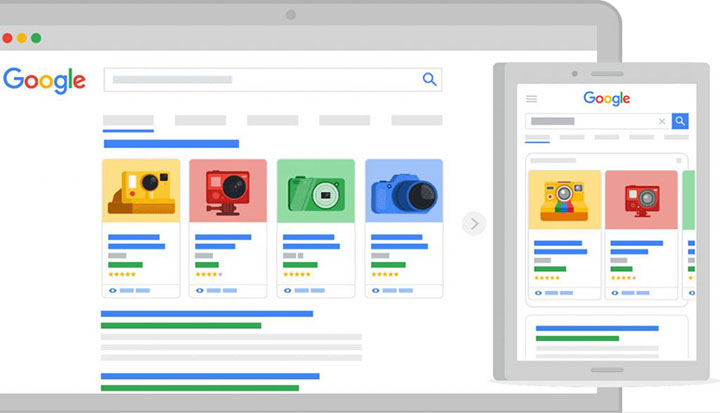Screen dimensions: 720x413
Task: Select first underlined tab on tablet
Action: click(537, 139)
